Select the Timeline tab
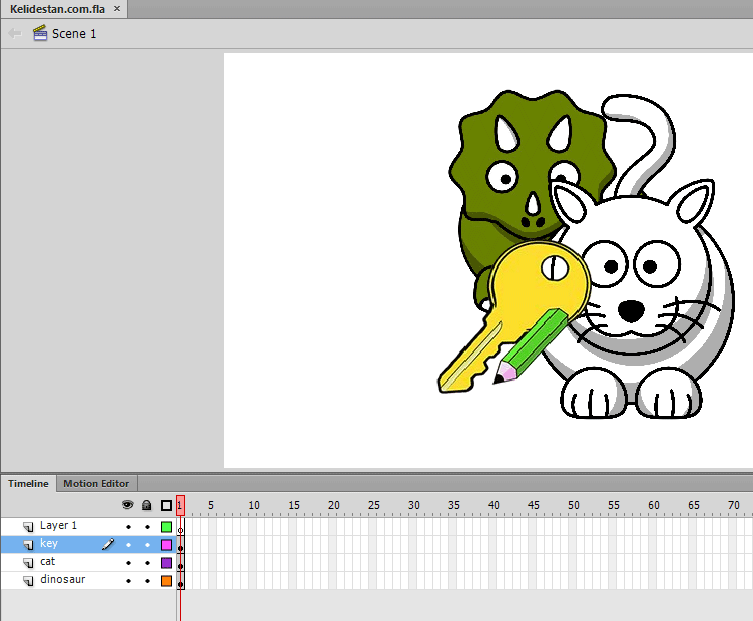This screenshot has width=753, height=621. pyautogui.click(x=28, y=484)
